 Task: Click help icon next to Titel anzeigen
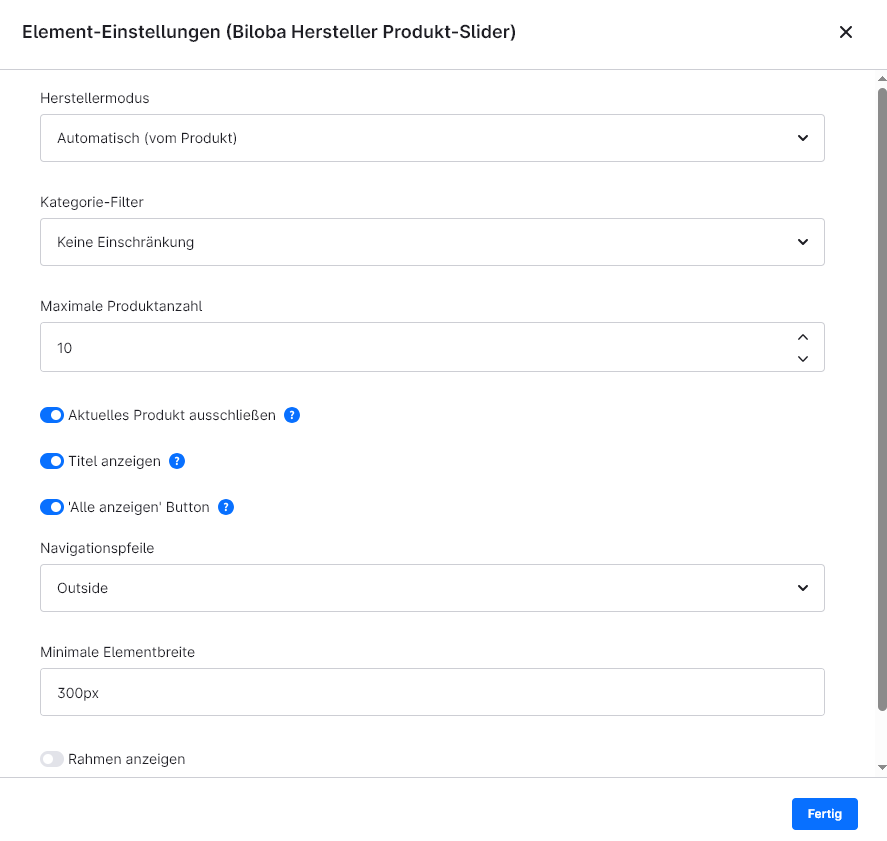coord(177,461)
